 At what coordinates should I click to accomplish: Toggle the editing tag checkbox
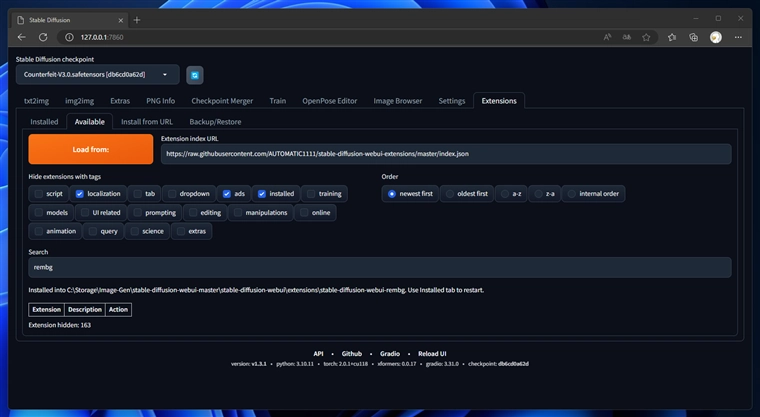click(x=193, y=212)
